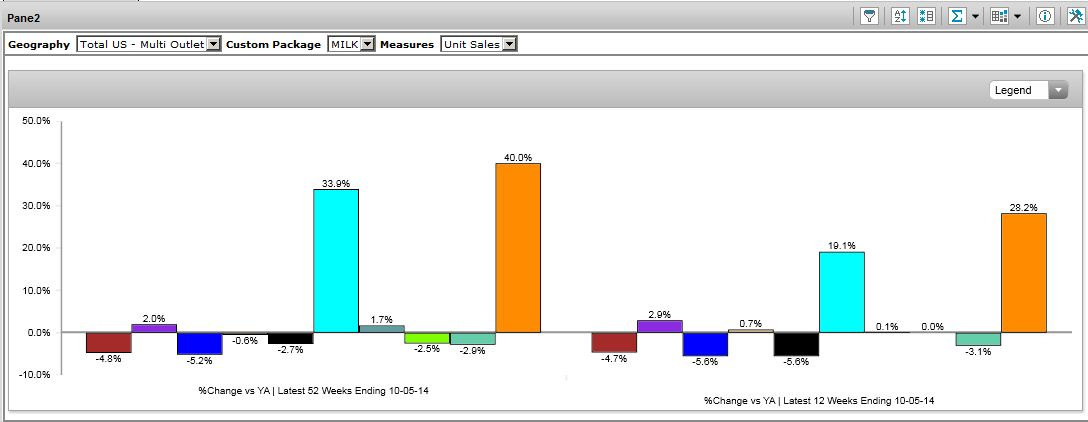Select the purple 2.9% bar
1088x422 pixels.
tap(659, 326)
